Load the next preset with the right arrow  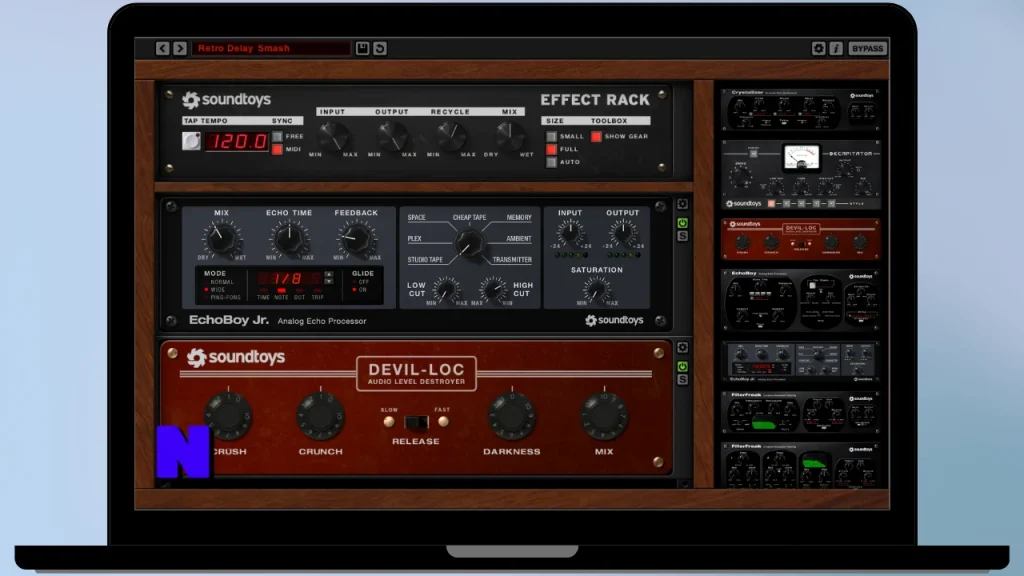[180, 48]
